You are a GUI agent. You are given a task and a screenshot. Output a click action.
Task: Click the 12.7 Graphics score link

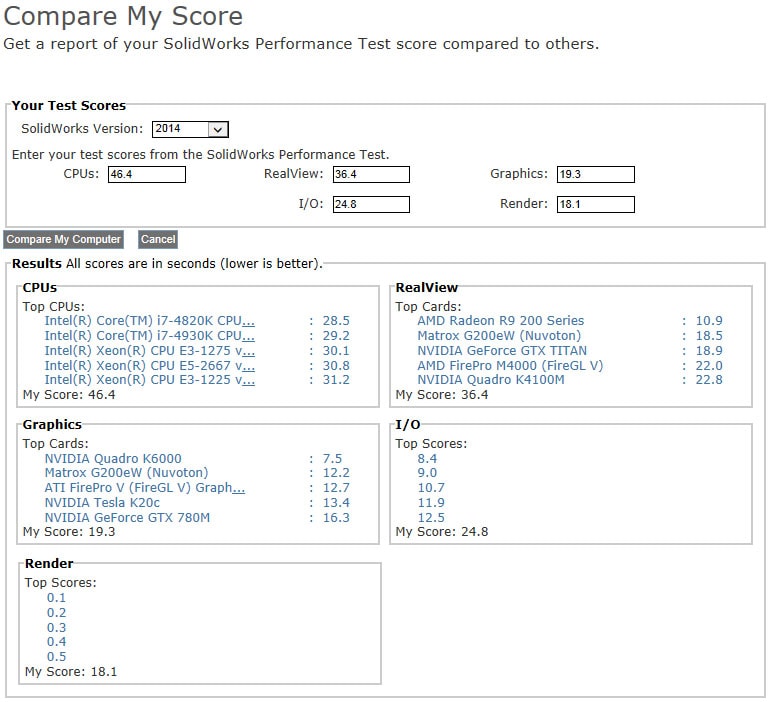point(336,488)
